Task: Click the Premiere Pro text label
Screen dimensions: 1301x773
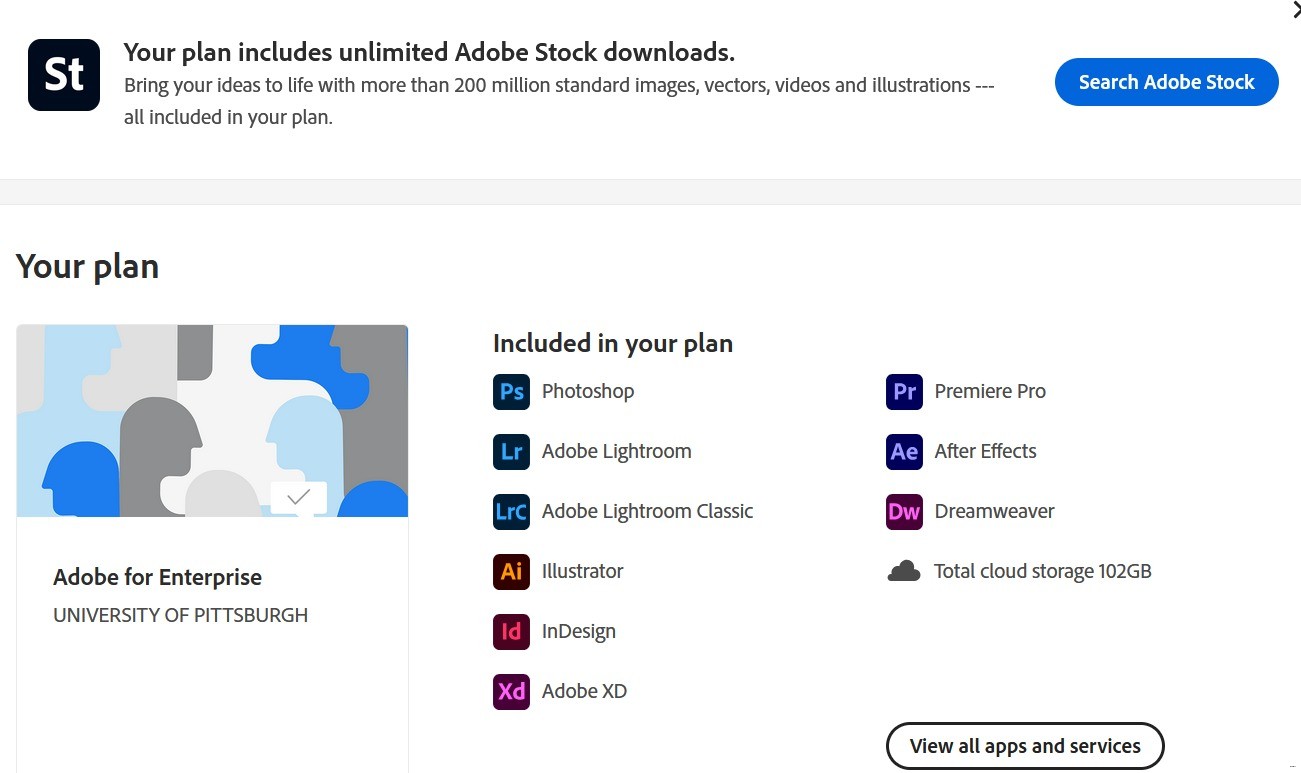Action: 990,391
